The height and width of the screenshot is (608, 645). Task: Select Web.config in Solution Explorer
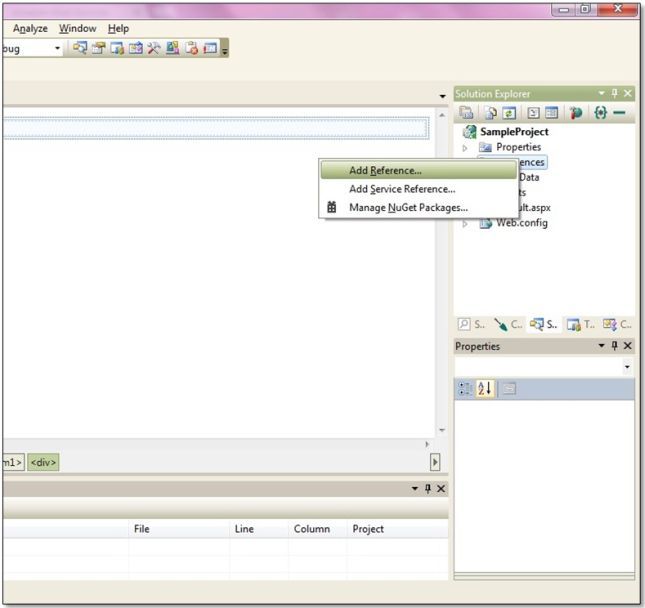pos(522,223)
